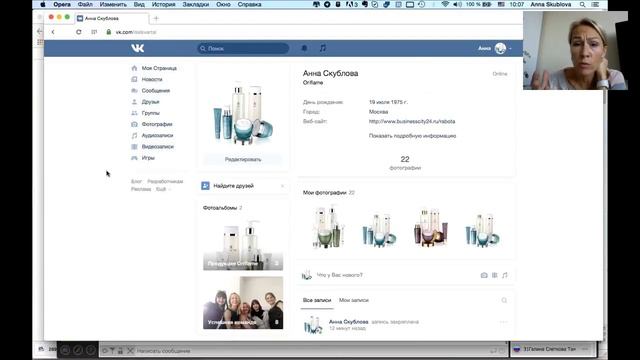Open post options three dots menu
The image size is (640, 360).
[x=503, y=322]
